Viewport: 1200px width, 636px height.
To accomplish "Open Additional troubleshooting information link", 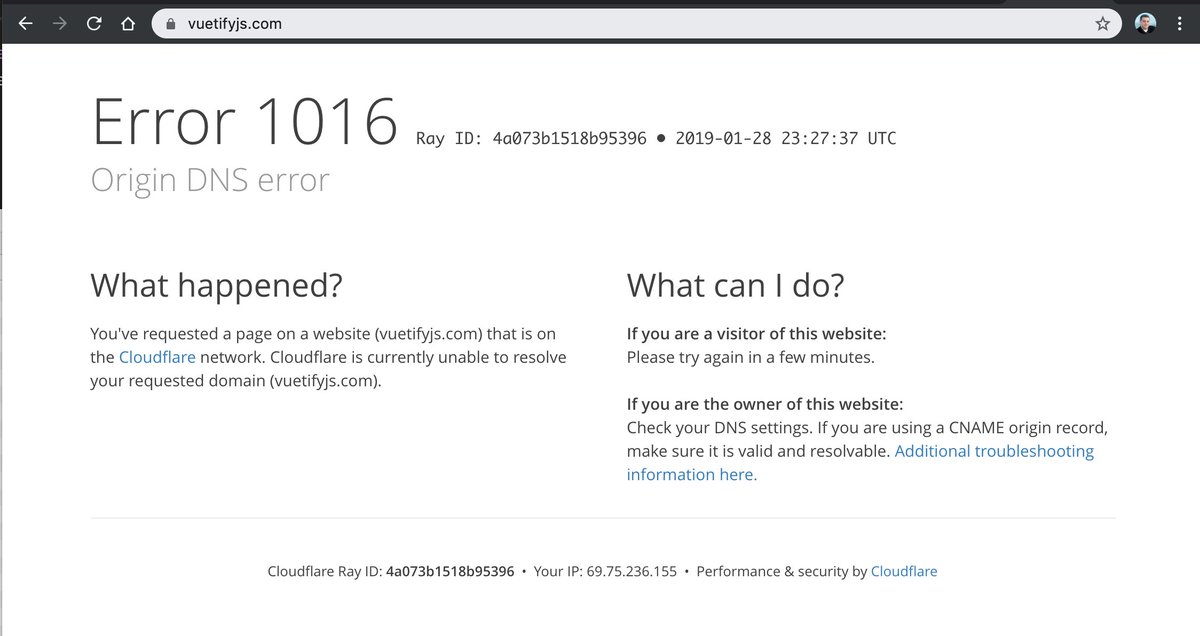I will pos(860,462).
